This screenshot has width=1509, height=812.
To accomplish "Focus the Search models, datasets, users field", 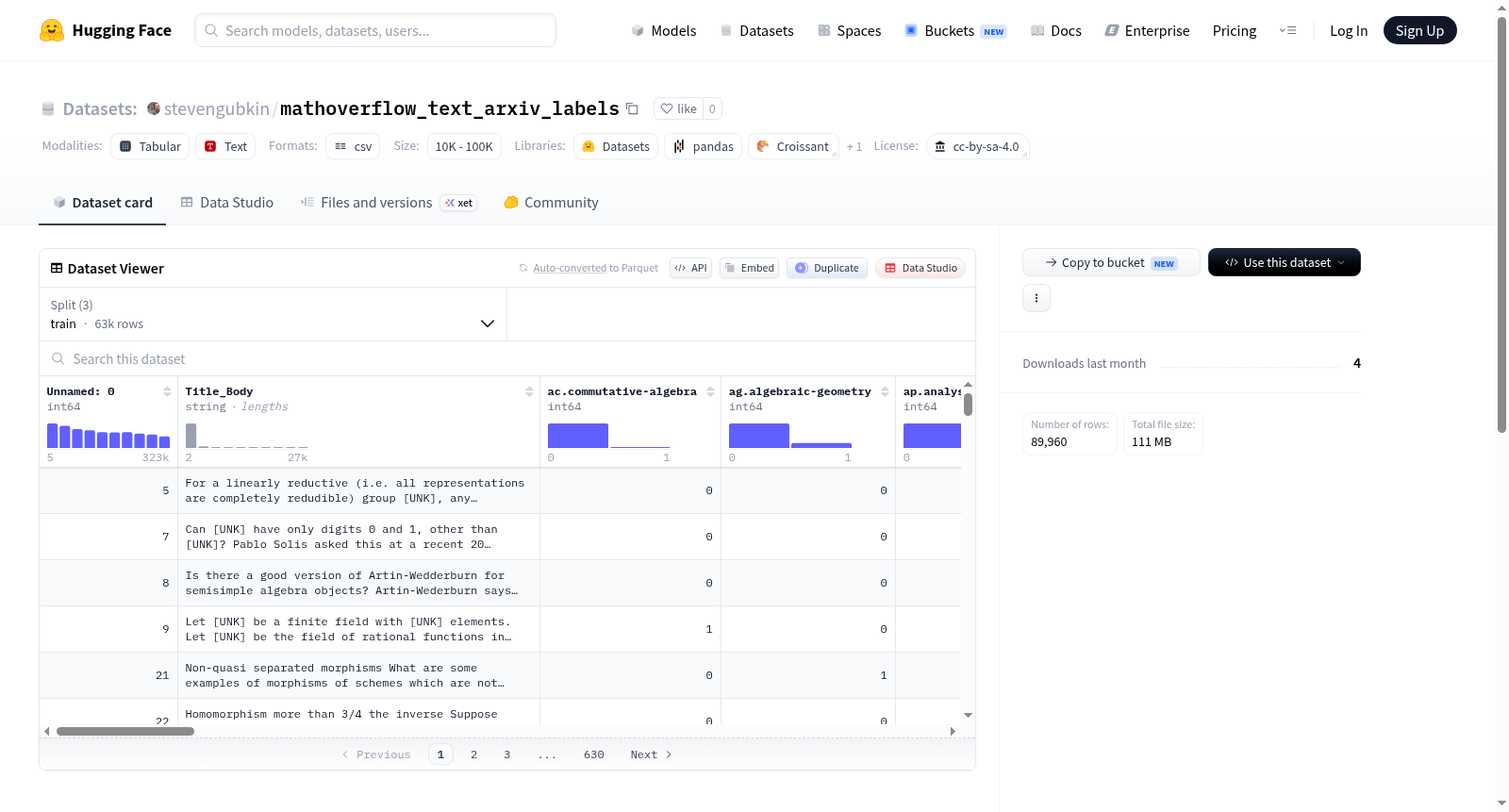I will 375,30.
